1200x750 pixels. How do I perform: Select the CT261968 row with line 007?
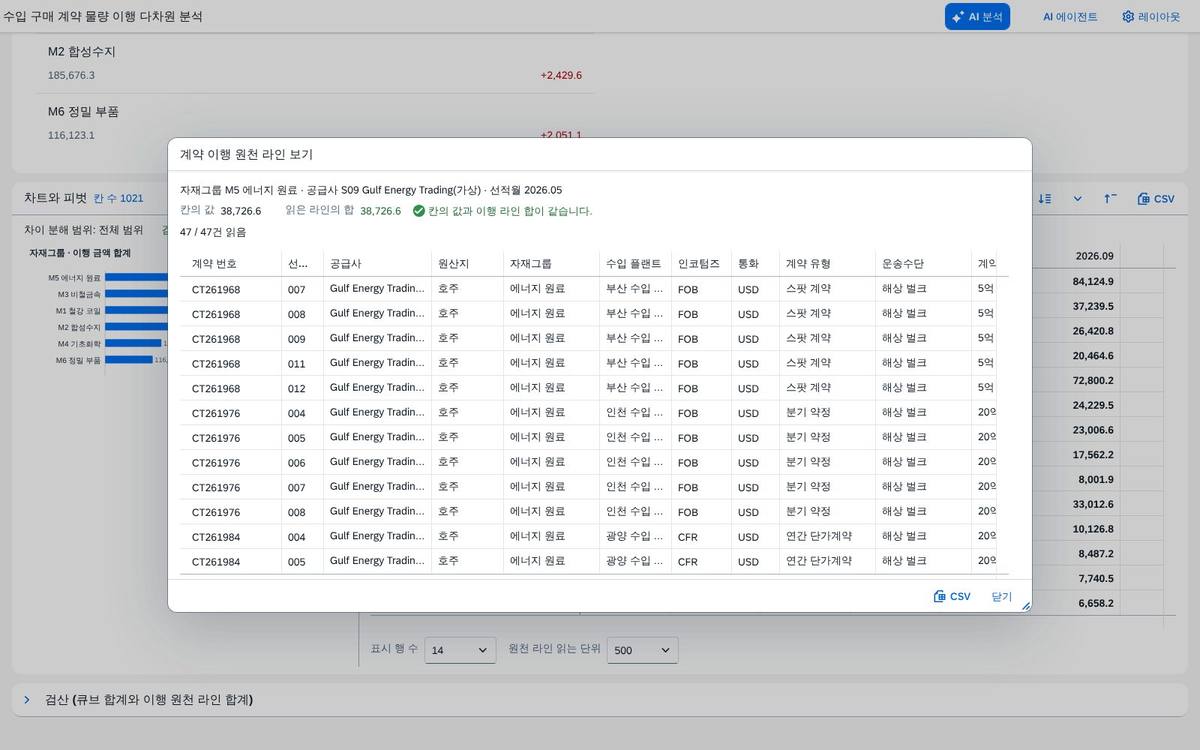596,289
